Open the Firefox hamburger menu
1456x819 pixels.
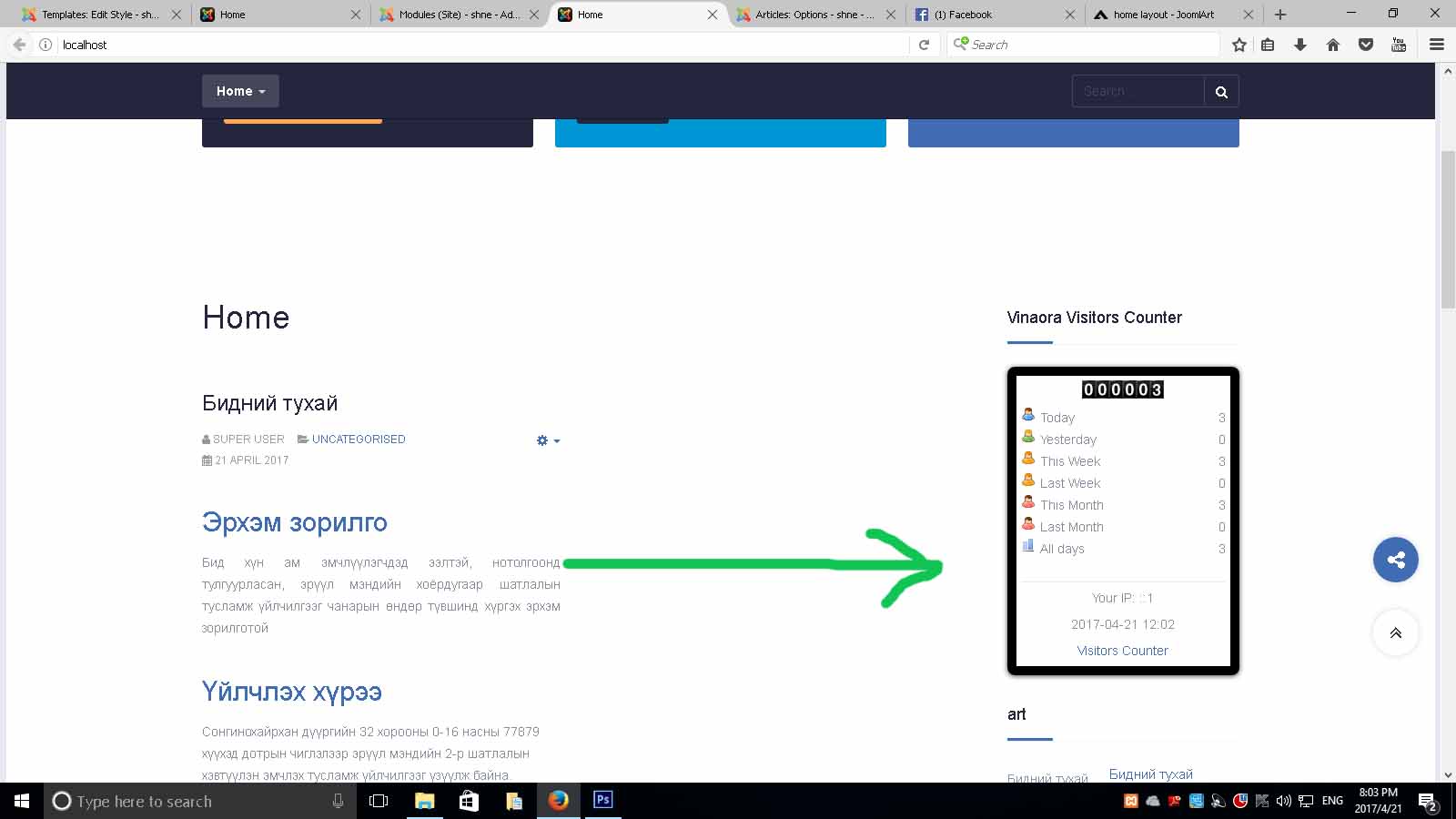(x=1437, y=45)
